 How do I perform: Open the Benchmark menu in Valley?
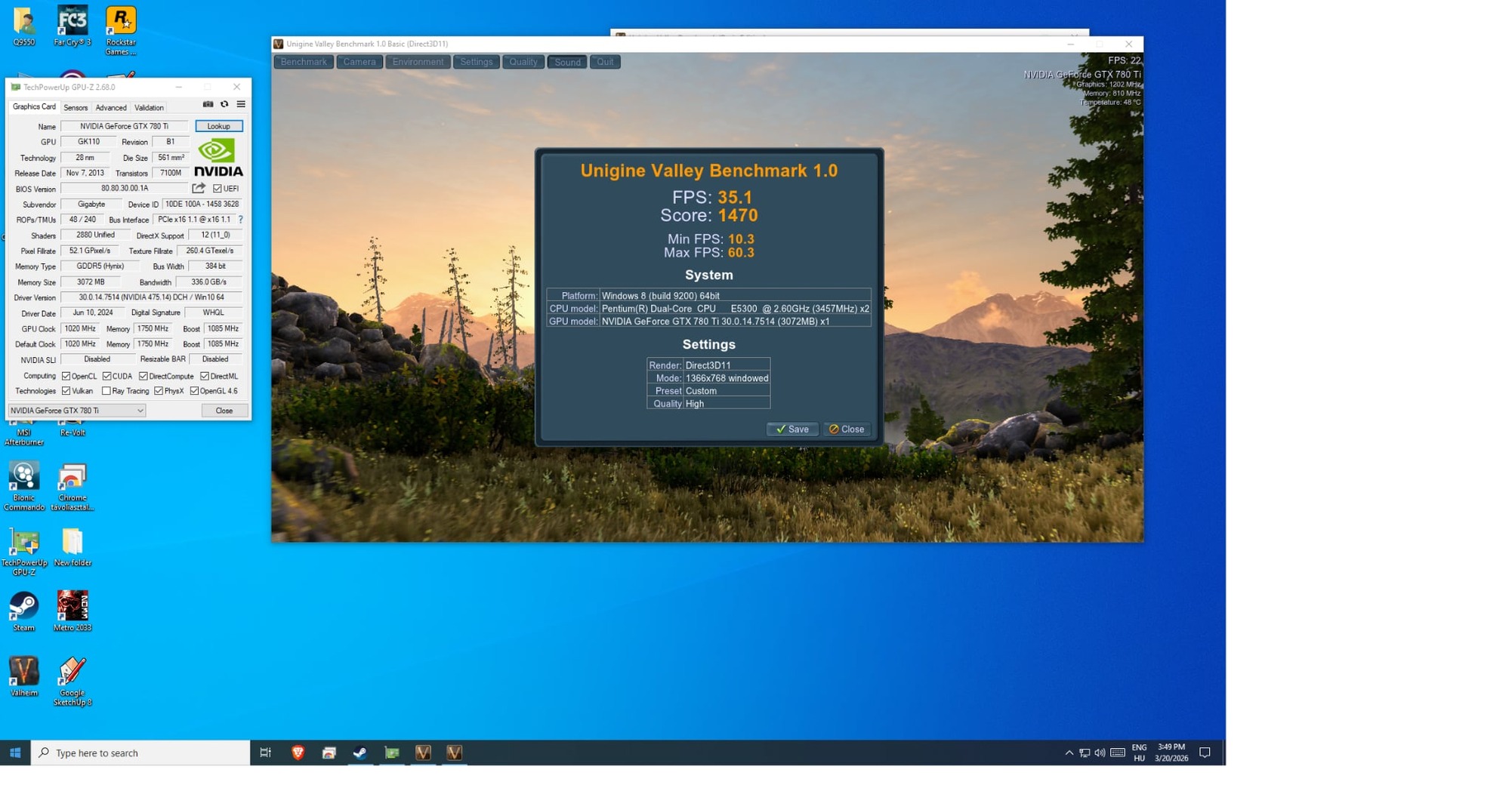[304, 62]
